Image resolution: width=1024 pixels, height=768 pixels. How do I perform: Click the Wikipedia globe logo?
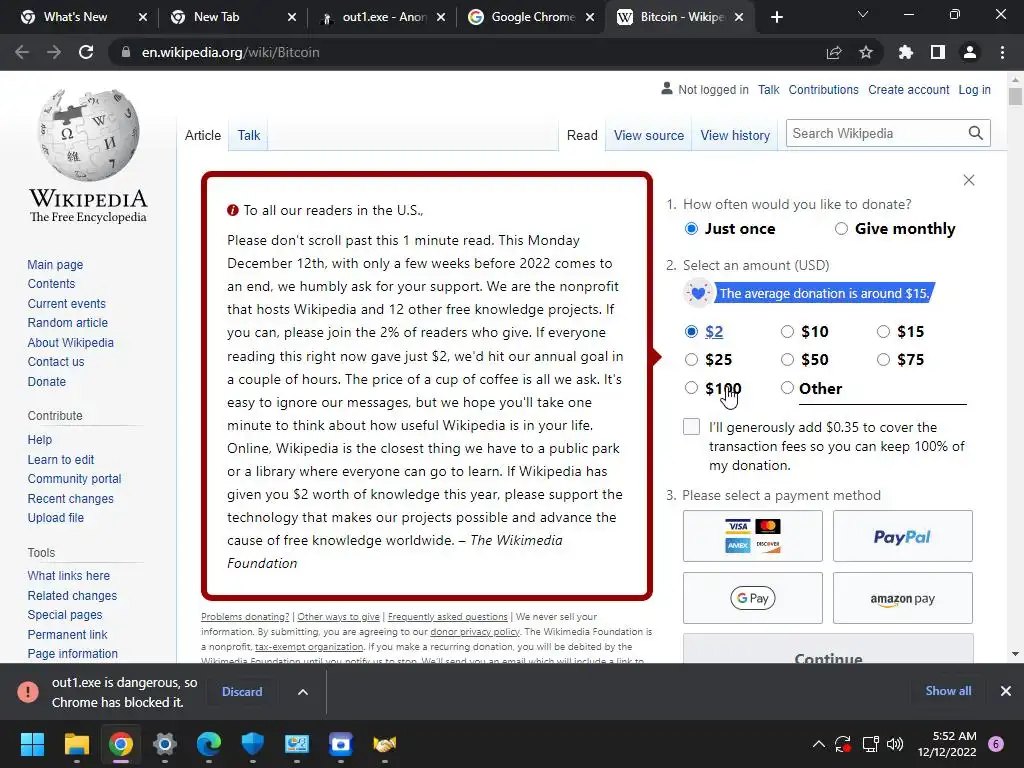coord(88,135)
